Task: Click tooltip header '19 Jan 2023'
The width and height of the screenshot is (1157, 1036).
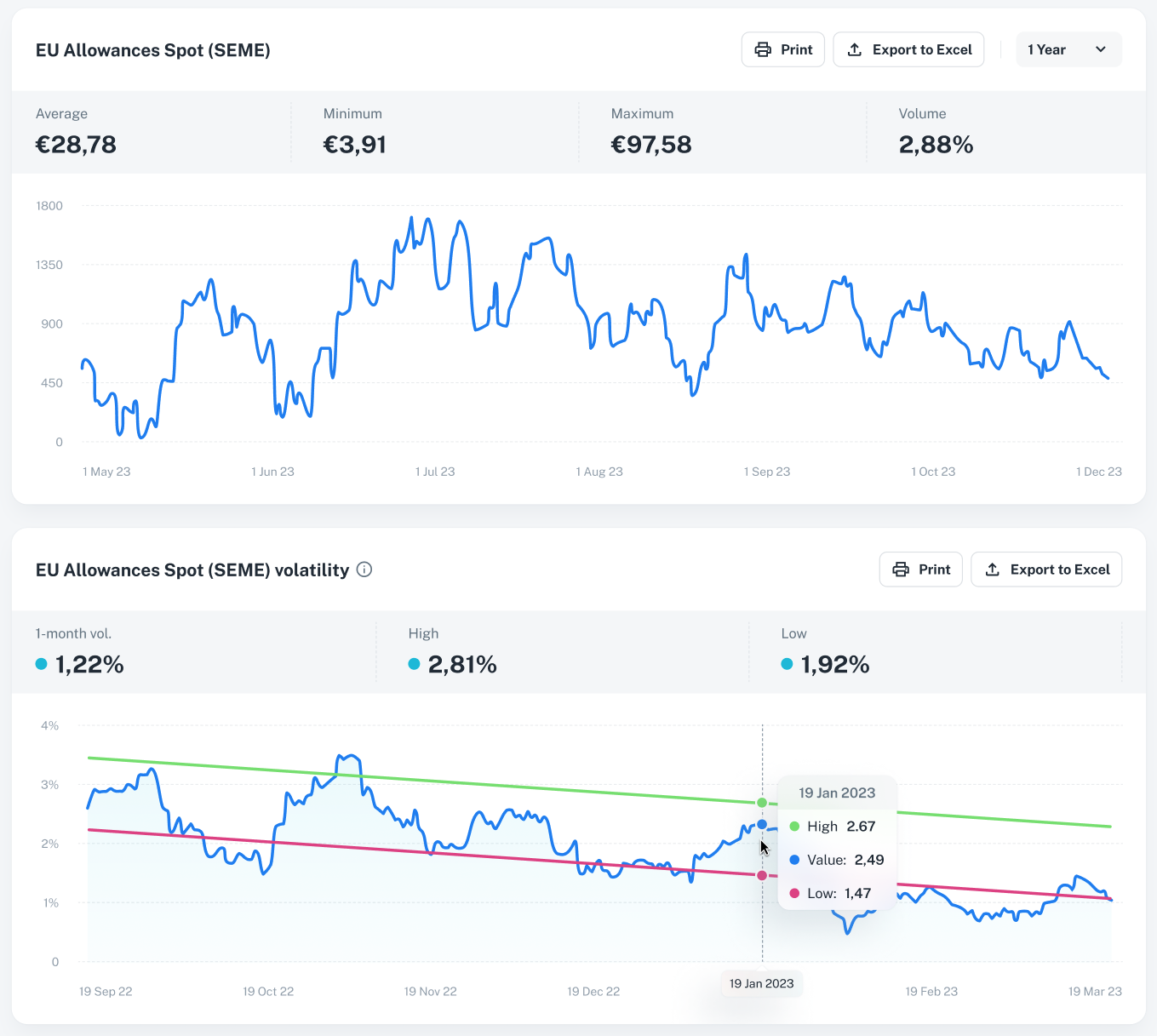Action: [x=837, y=793]
